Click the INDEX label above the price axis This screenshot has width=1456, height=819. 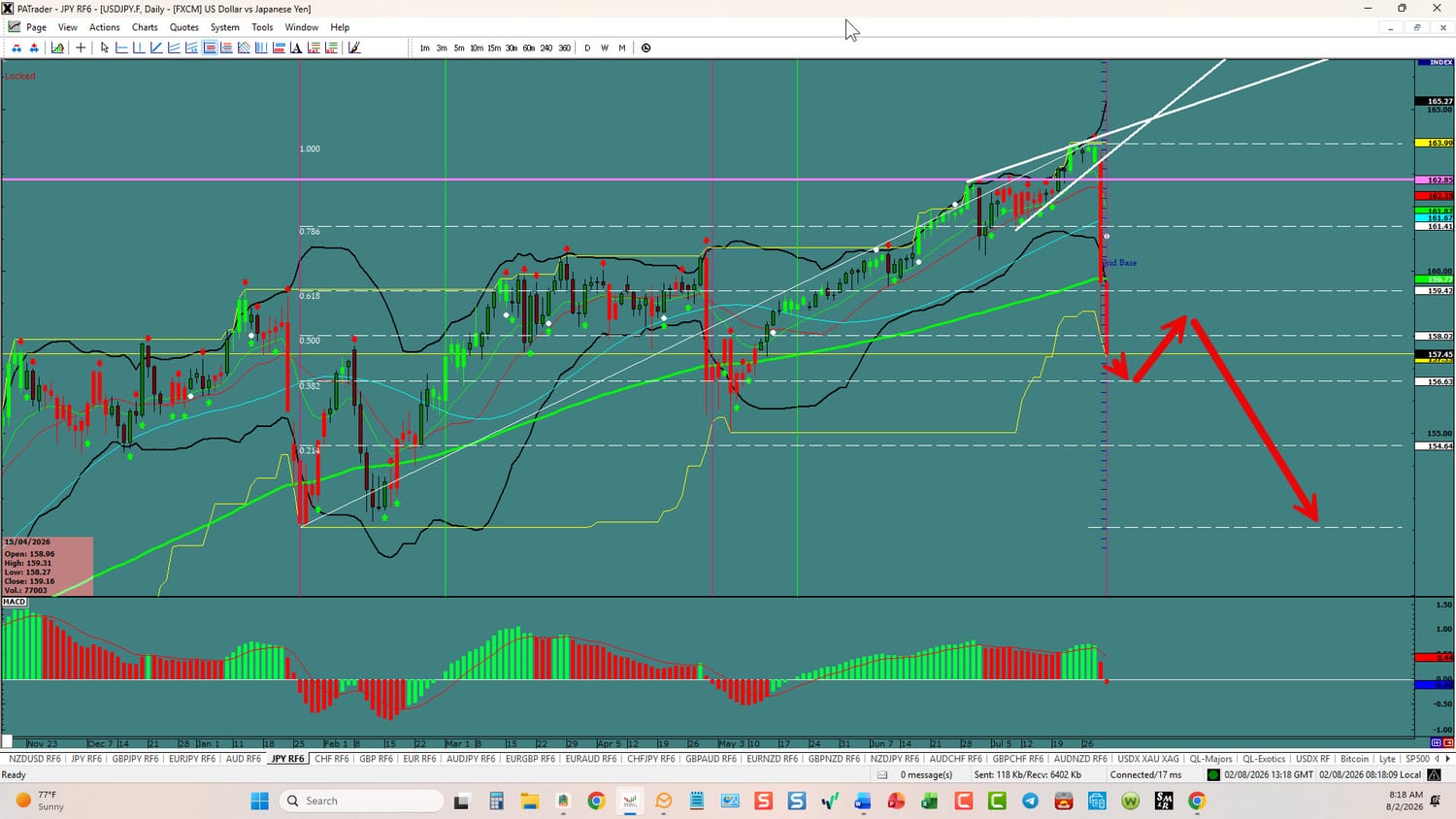(1436, 62)
